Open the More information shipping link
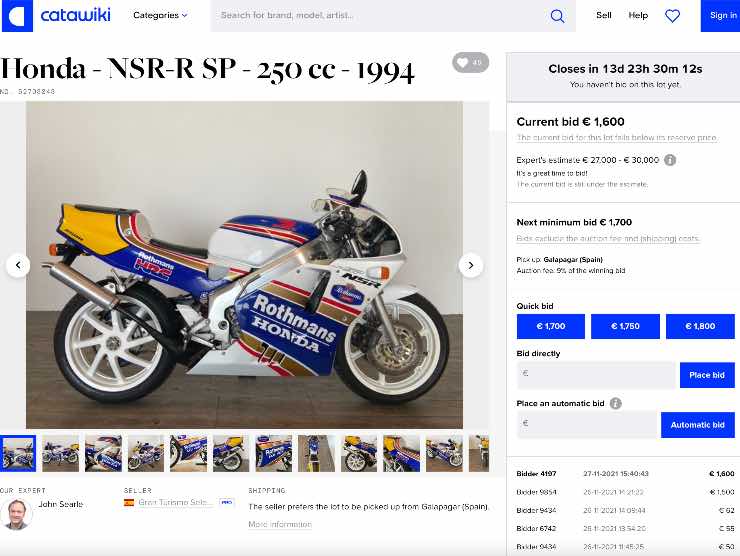 click(x=280, y=524)
